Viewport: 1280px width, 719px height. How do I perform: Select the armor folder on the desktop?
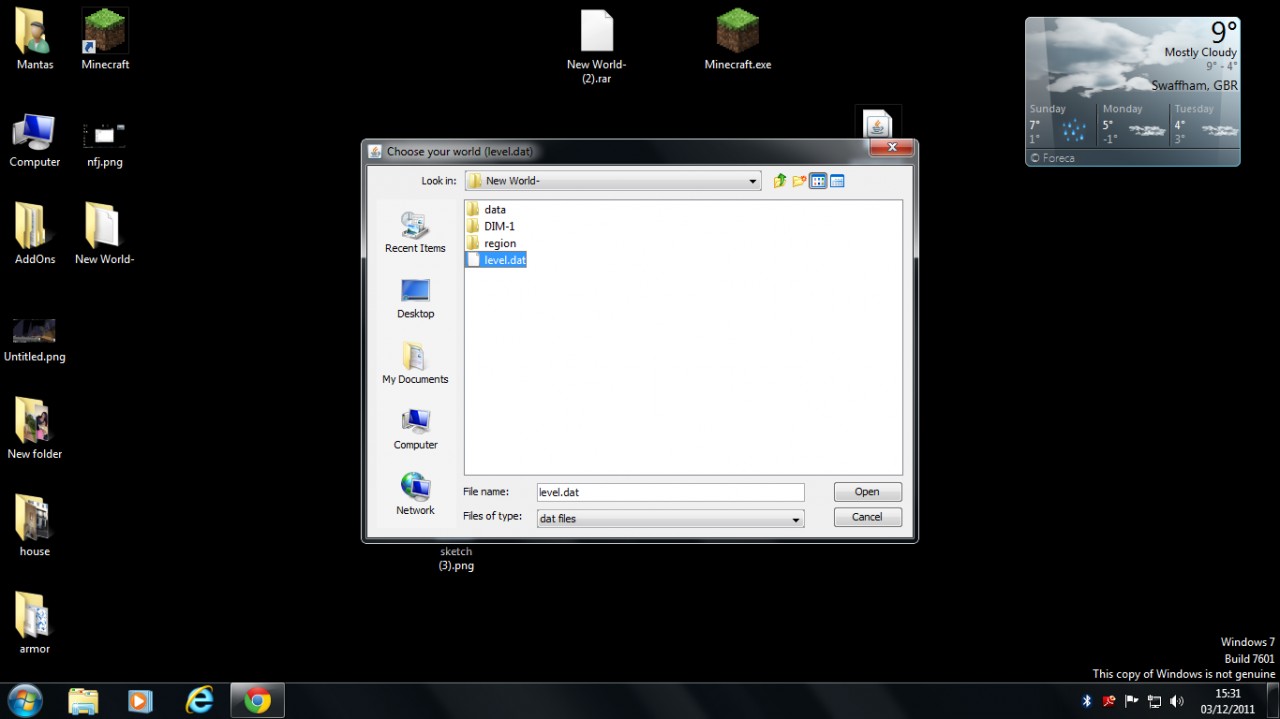coord(35,623)
